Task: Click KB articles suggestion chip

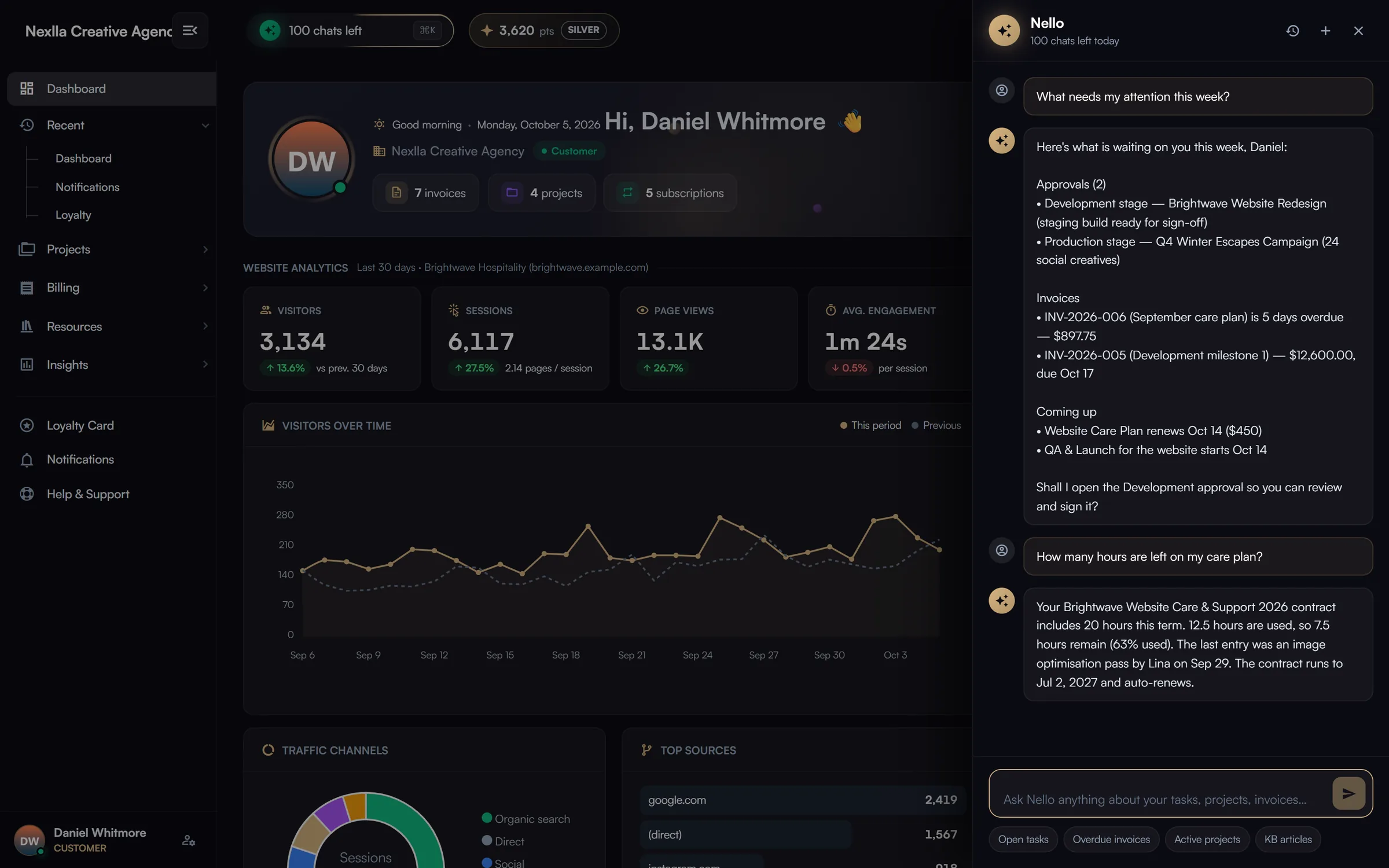Action: click(x=1288, y=839)
